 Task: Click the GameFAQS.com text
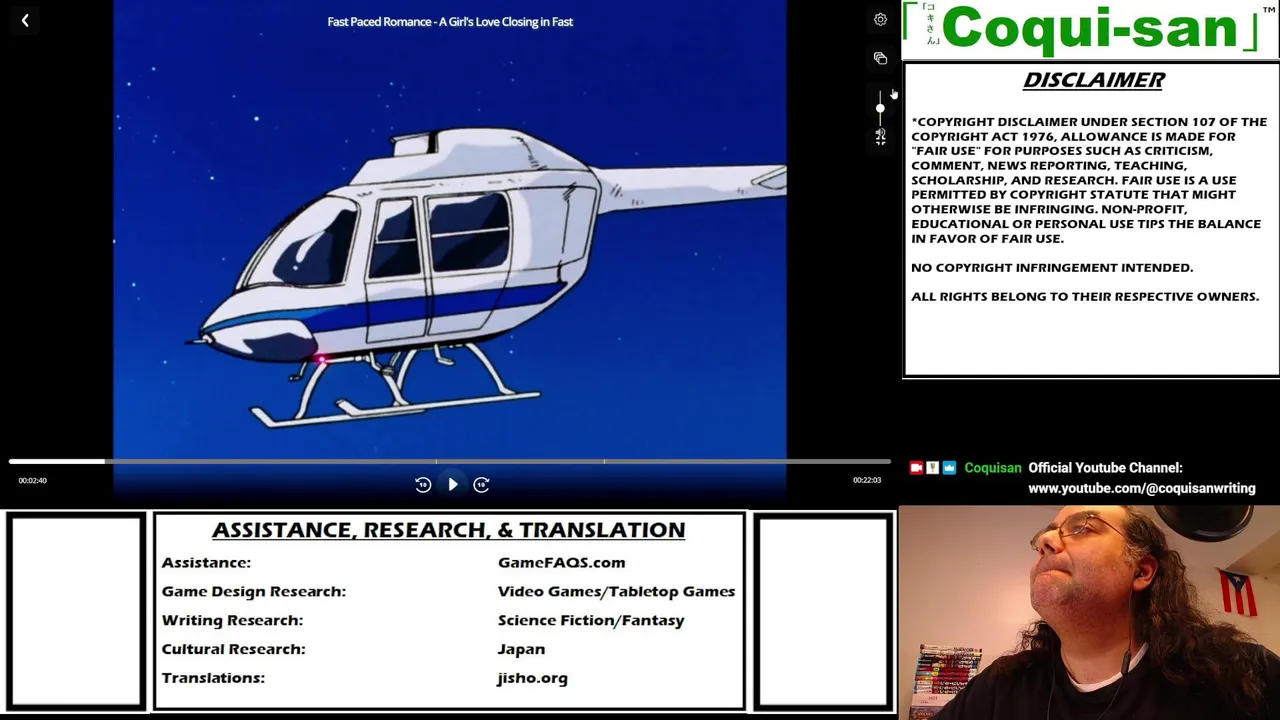pos(561,563)
